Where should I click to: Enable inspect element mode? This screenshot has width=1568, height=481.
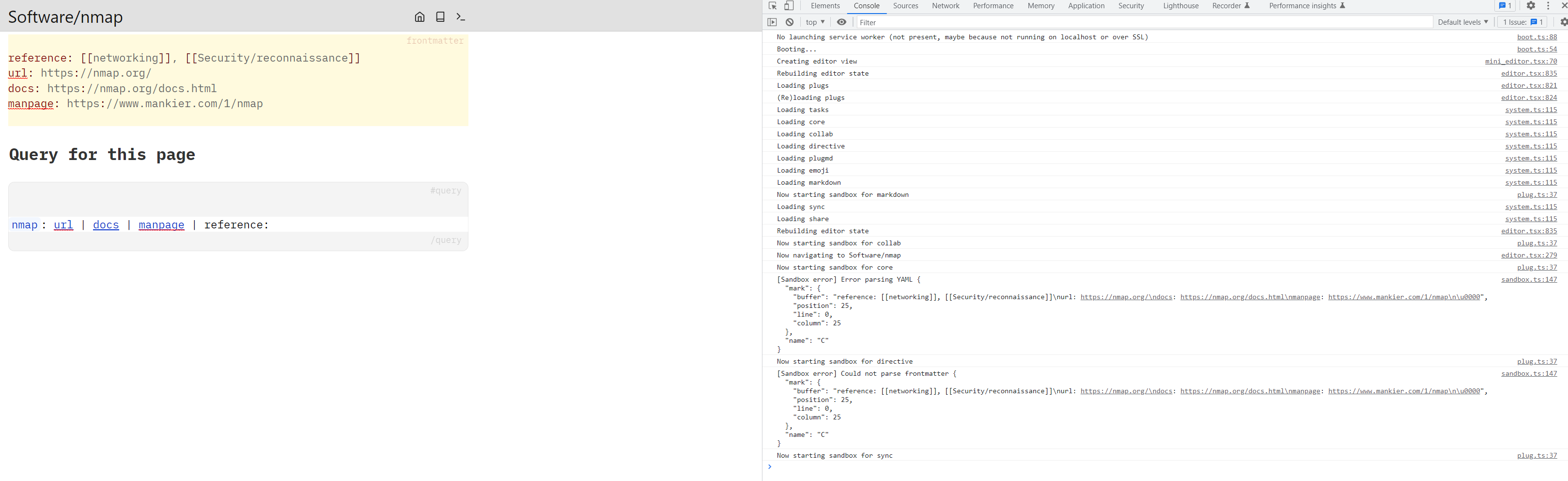772,5
